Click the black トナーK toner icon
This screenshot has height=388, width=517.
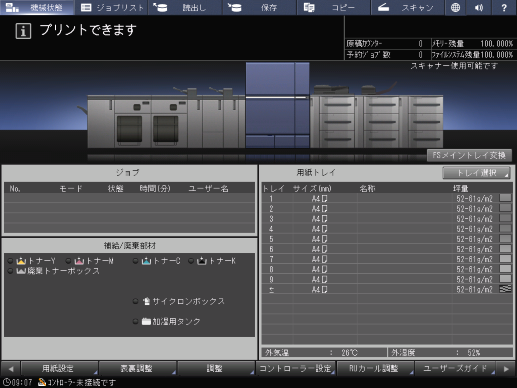pos(202,261)
